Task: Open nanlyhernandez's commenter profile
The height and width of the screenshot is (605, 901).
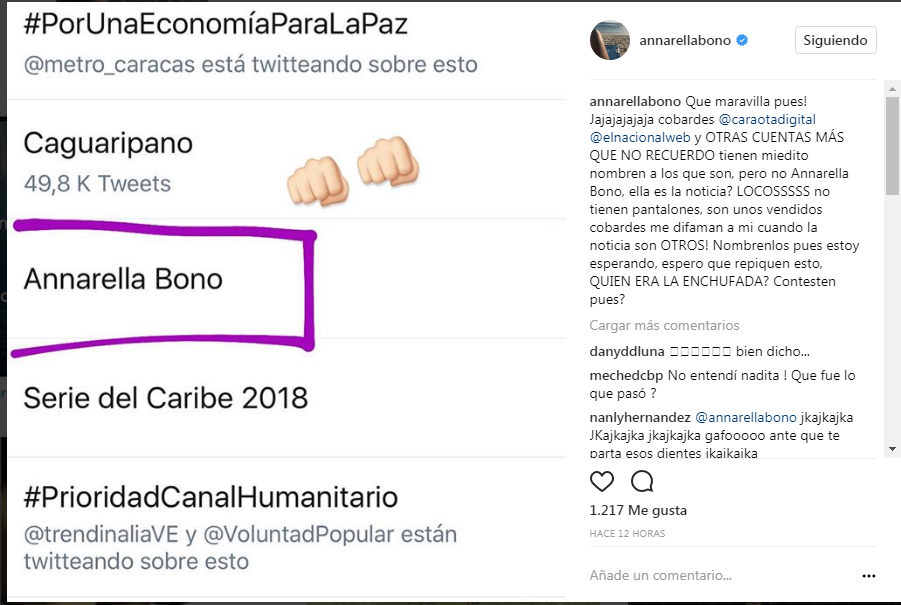Action: coord(639,417)
